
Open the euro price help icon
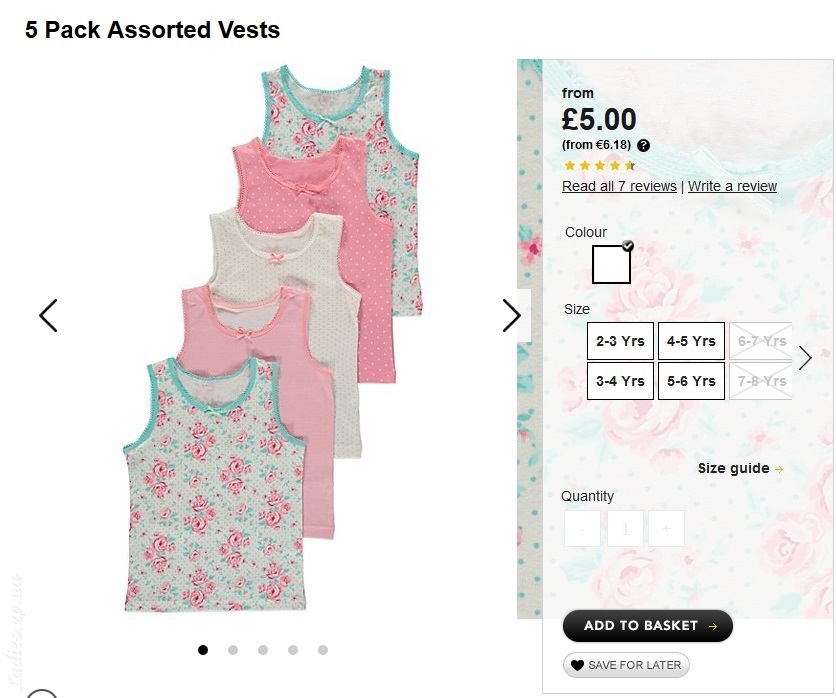[644, 145]
